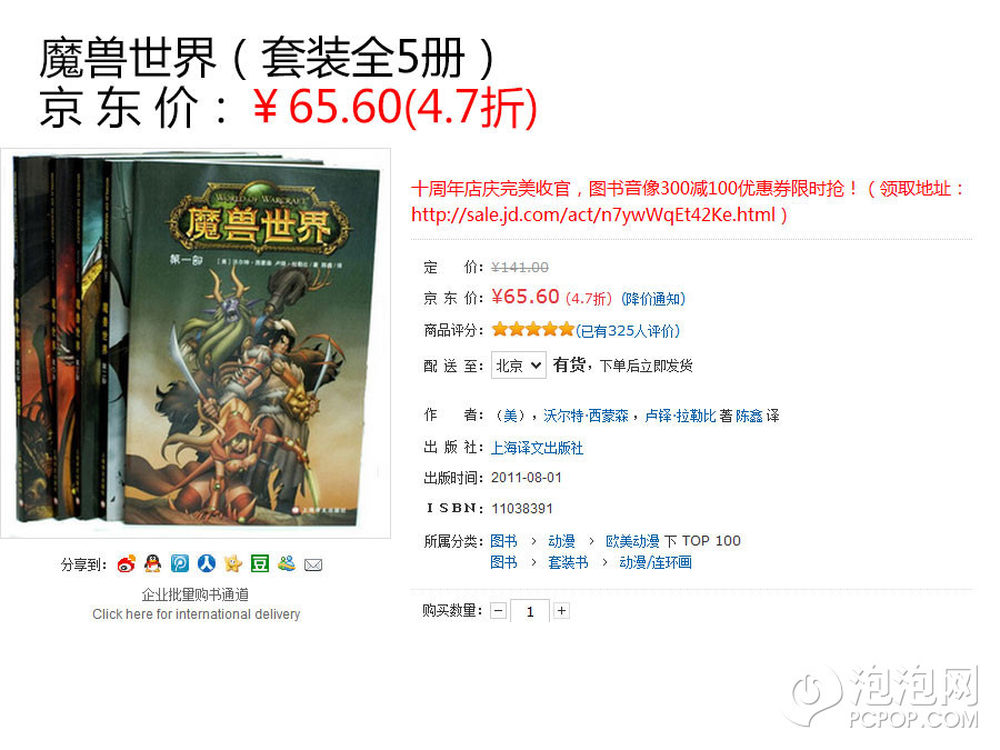Go to 欧美动漫 category breadcrumb
The height and width of the screenshot is (750, 1000).
pos(632,541)
